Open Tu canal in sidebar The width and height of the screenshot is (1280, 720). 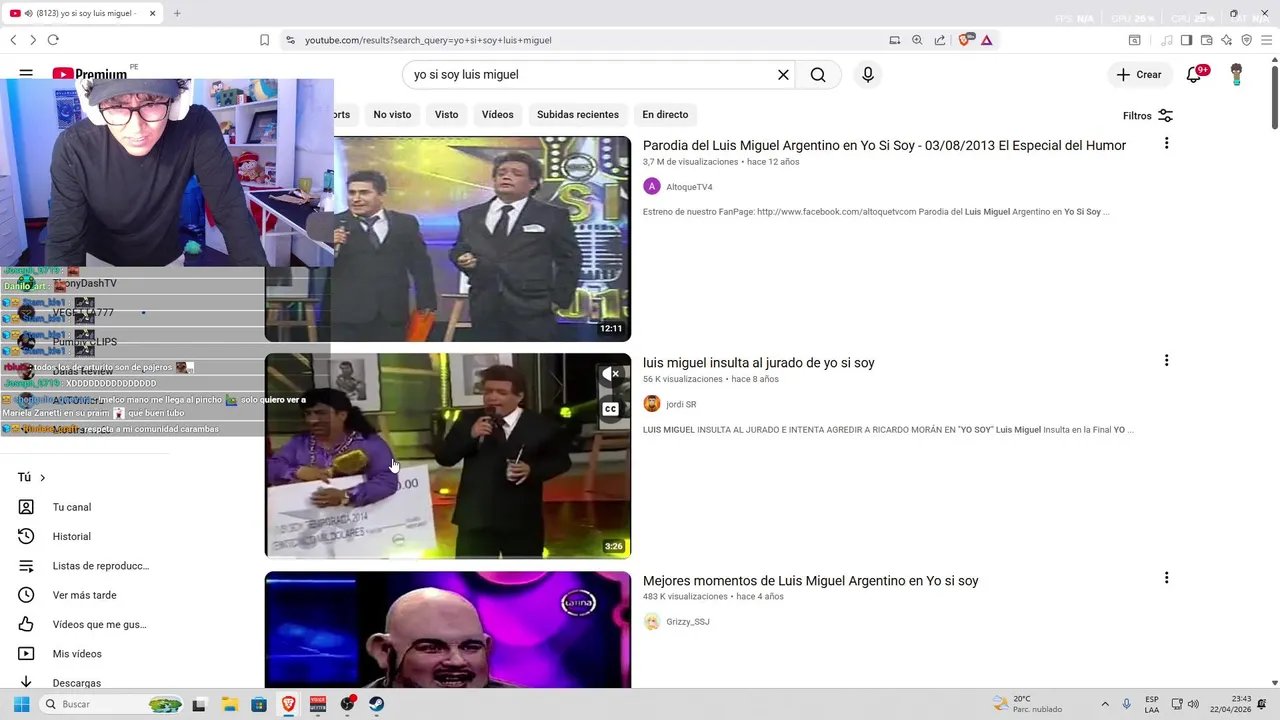click(x=72, y=507)
